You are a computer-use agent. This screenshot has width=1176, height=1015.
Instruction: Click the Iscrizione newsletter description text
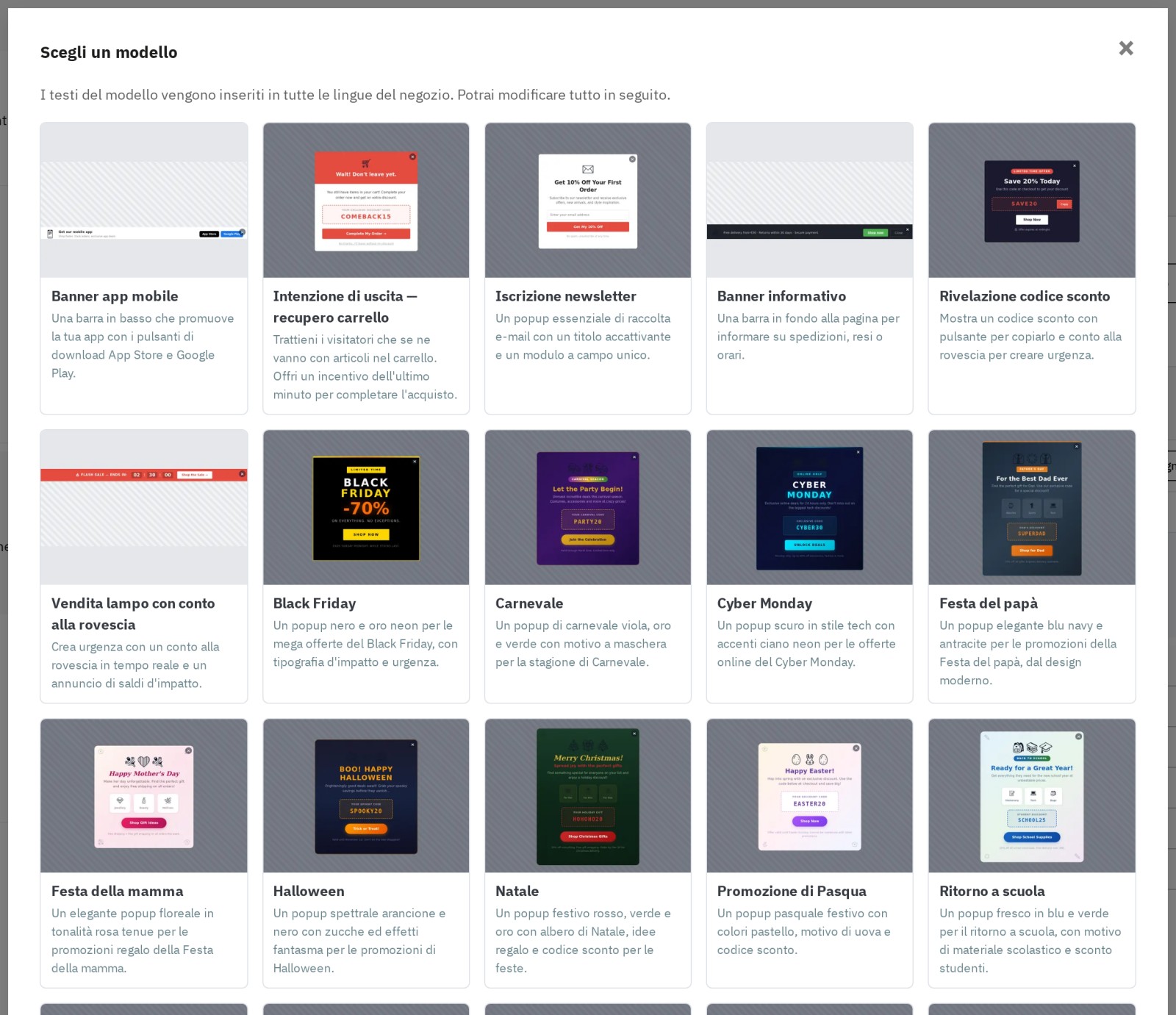coord(584,337)
